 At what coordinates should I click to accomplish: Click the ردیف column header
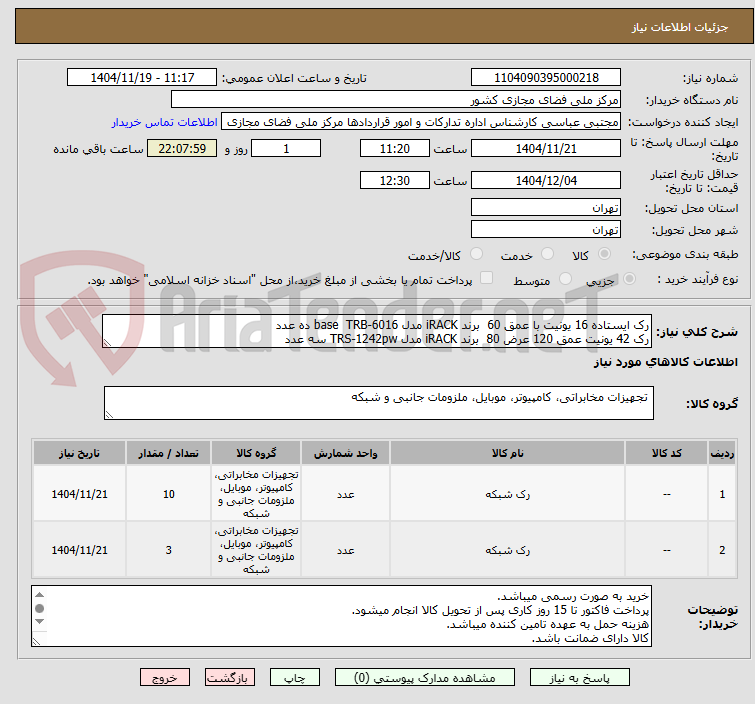[722, 453]
